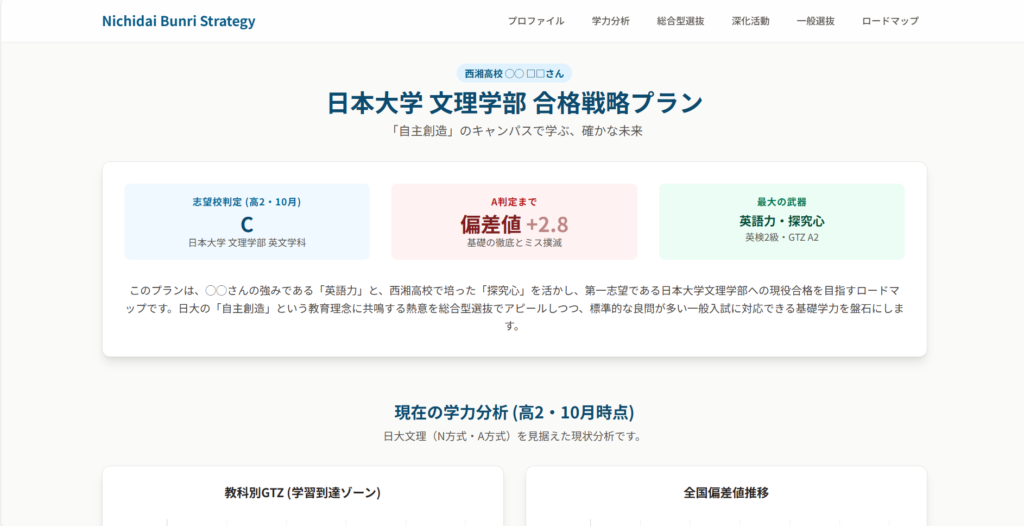
Task: Click the 「自主創造」のキャンパスで学ぶ subtitle
Action: click(x=514, y=131)
